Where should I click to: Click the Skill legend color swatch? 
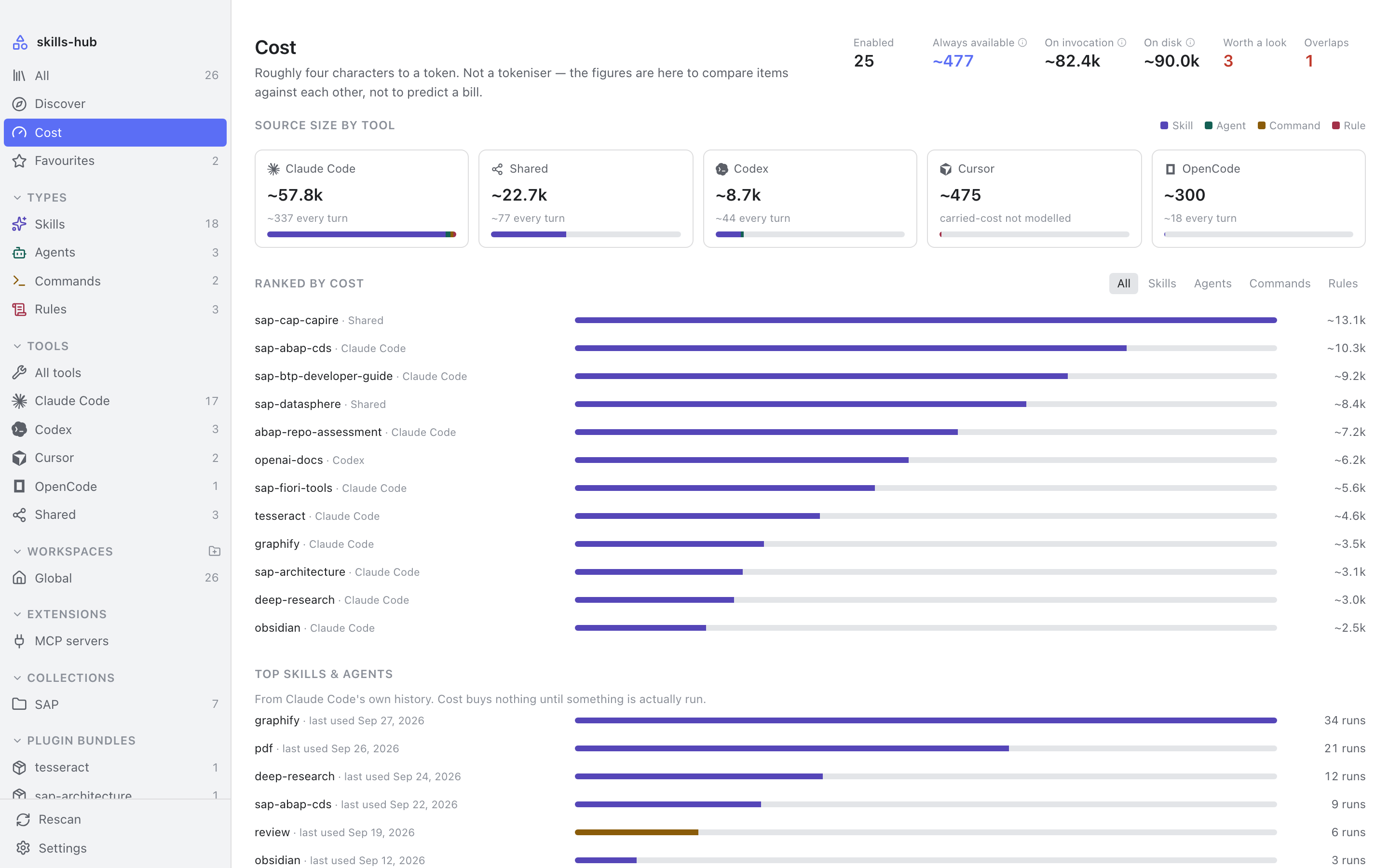[1164, 126]
